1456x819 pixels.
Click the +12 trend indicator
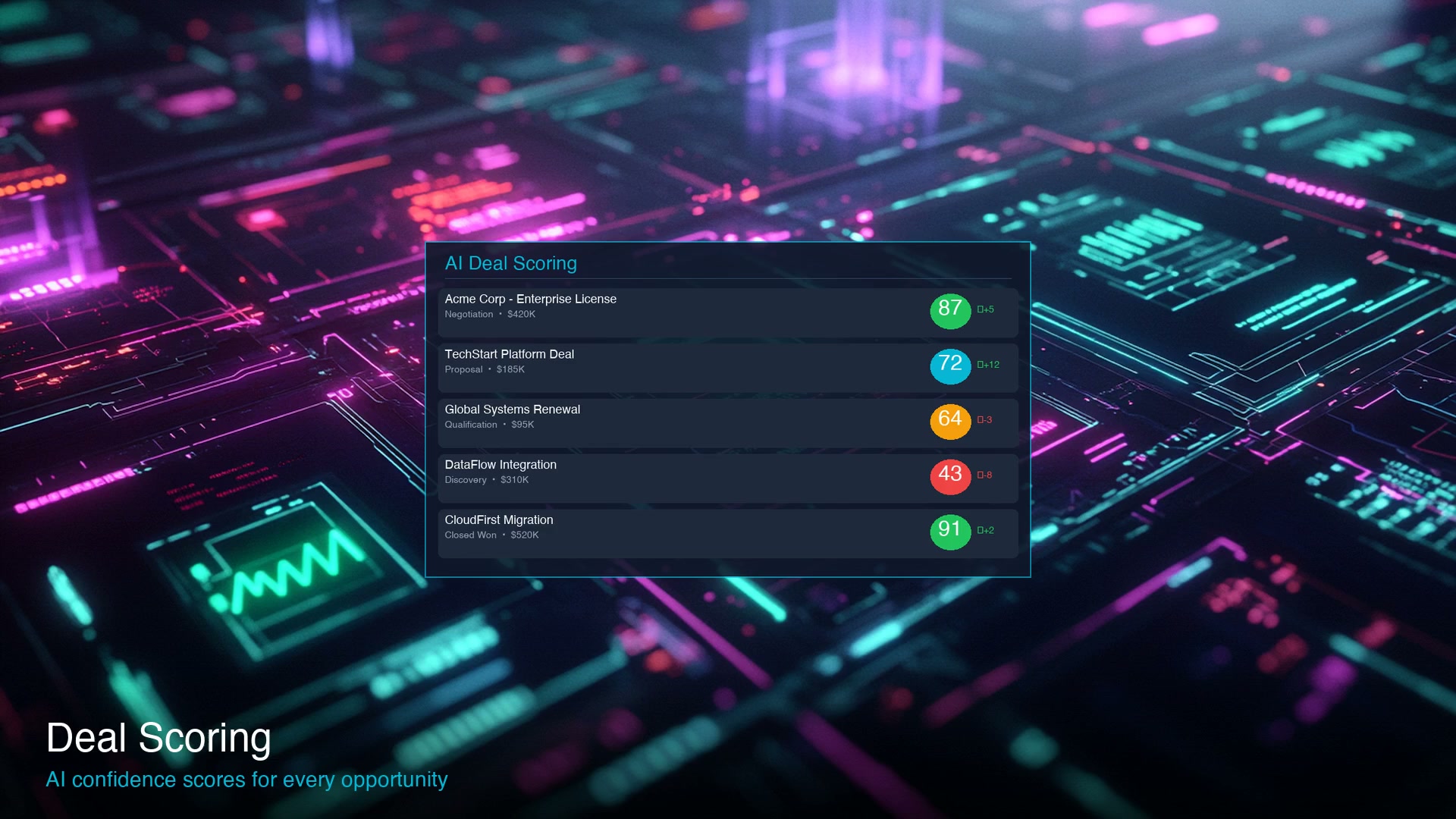point(988,365)
